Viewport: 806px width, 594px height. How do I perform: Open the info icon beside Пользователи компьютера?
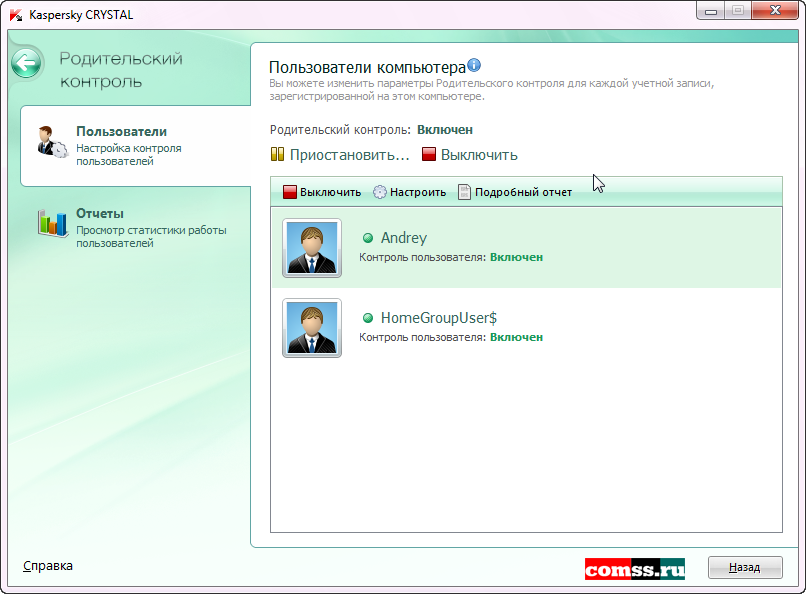[x=474, y=65]
